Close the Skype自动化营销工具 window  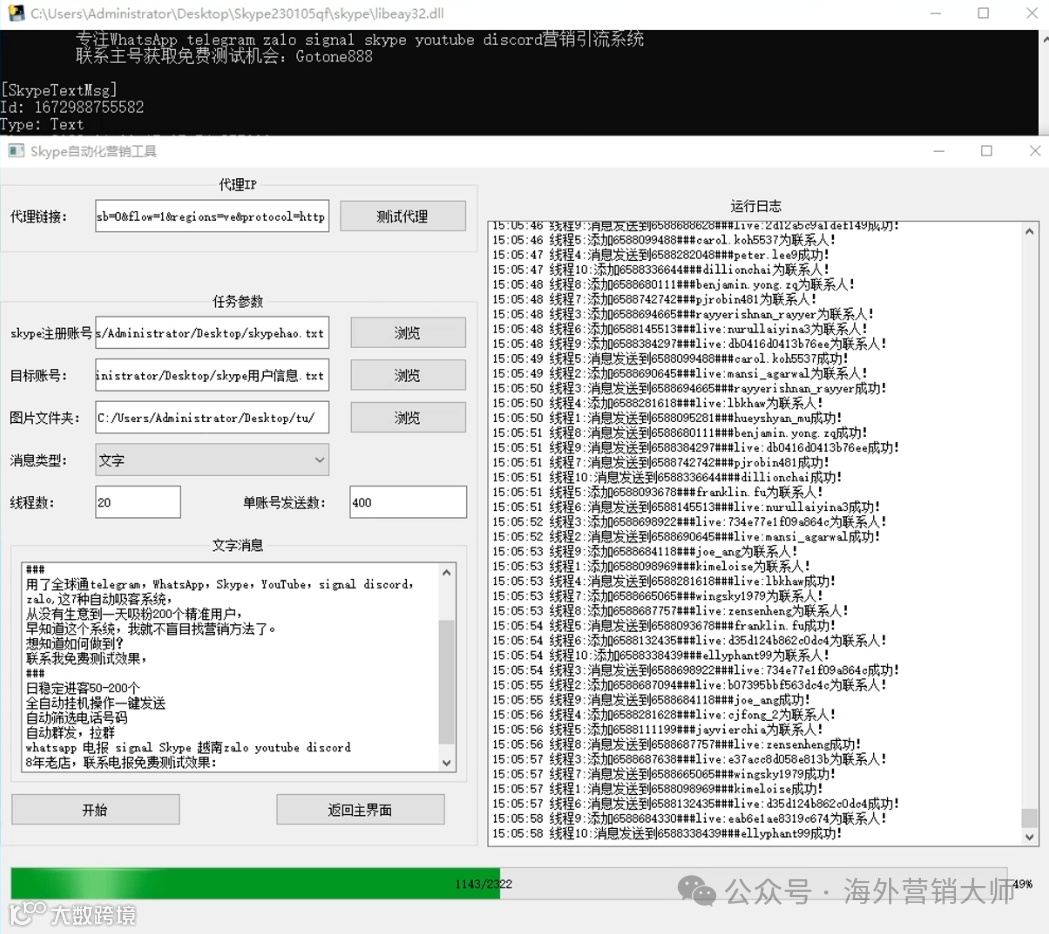[x=1034, y=151]
